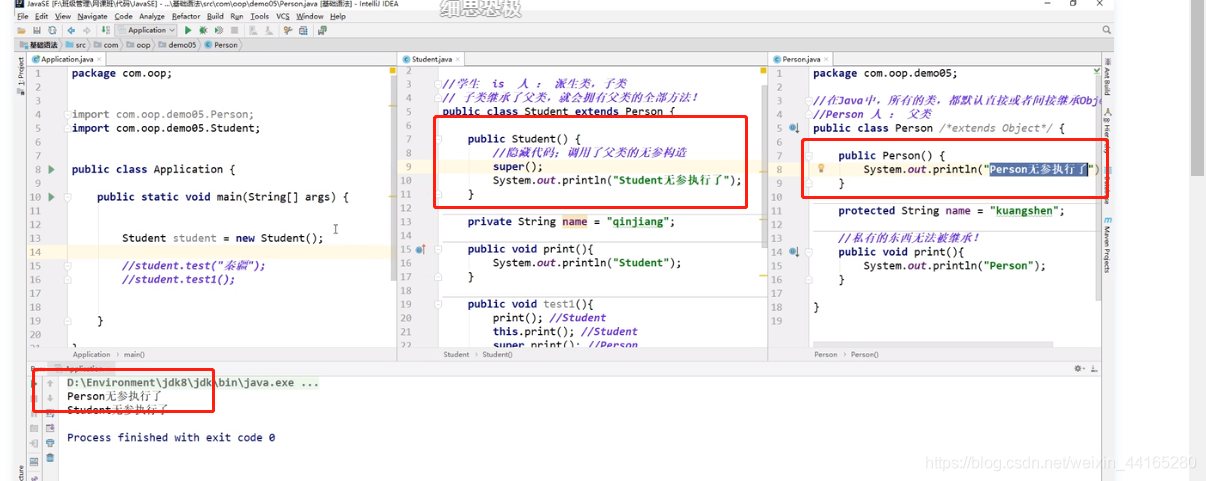Open the Run panel settings gear

1079,368
